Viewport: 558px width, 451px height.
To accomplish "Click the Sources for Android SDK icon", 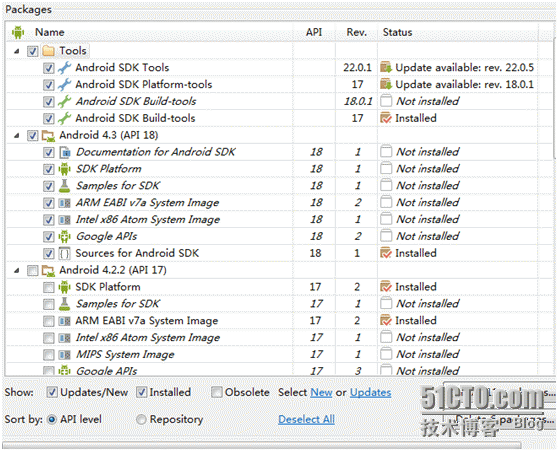I will click(64, 253).
